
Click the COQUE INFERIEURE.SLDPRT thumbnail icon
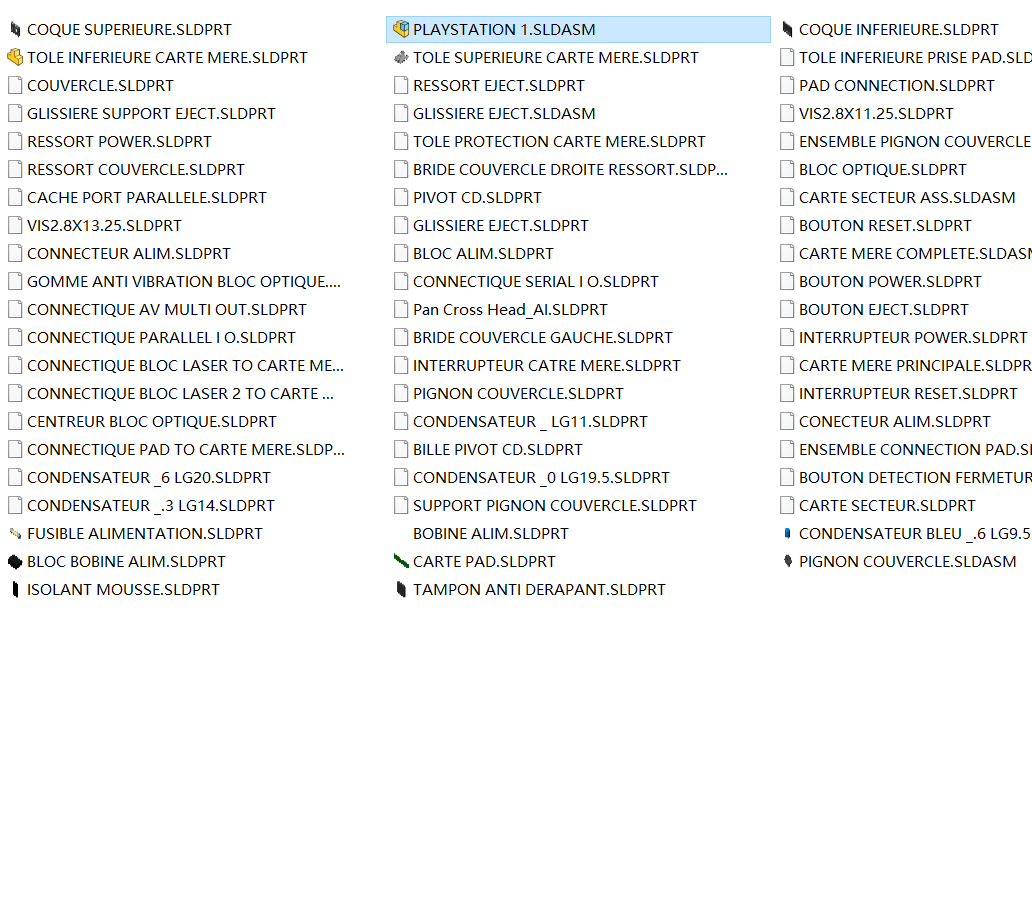pyautogui.click(x=787, y=30)
